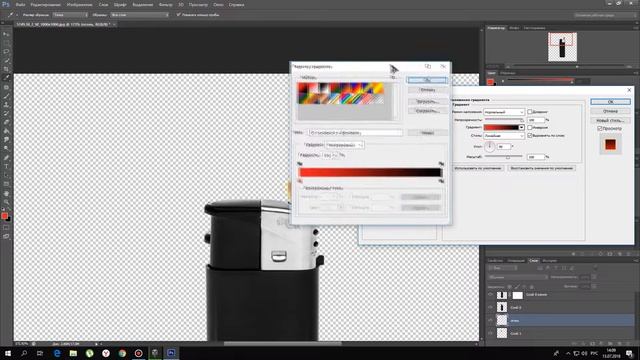This screenshot has width=640, height=360.
Task: Select the Brush tool
Action: pyautogui.click(x=6, y=96)
